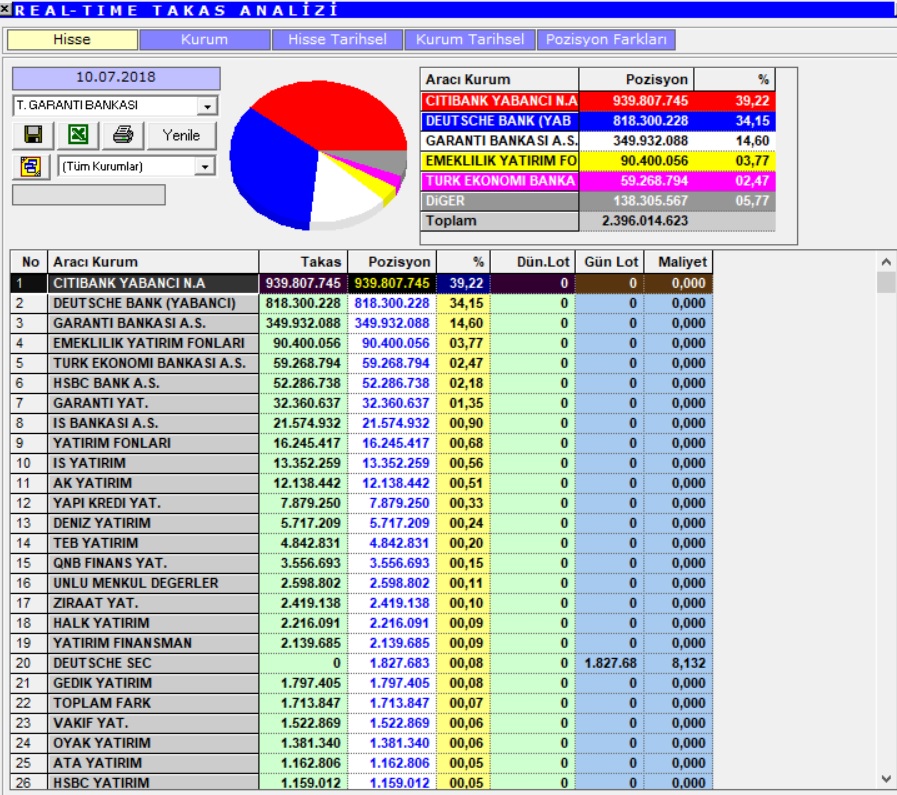The width and height of the screenshot is (897, 795).
Task: Click the printer icon
Action: tap(123, 135)
